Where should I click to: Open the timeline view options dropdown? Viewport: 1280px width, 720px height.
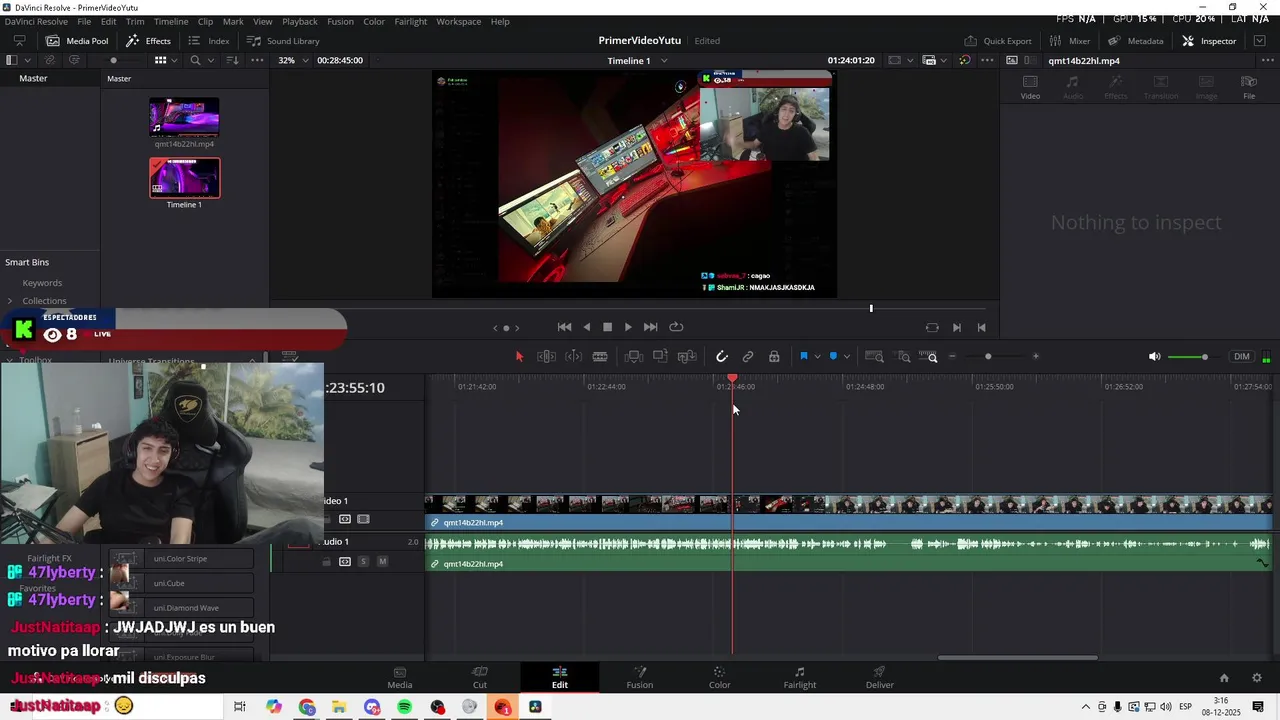pyautogui.click(x=289, y=357)
